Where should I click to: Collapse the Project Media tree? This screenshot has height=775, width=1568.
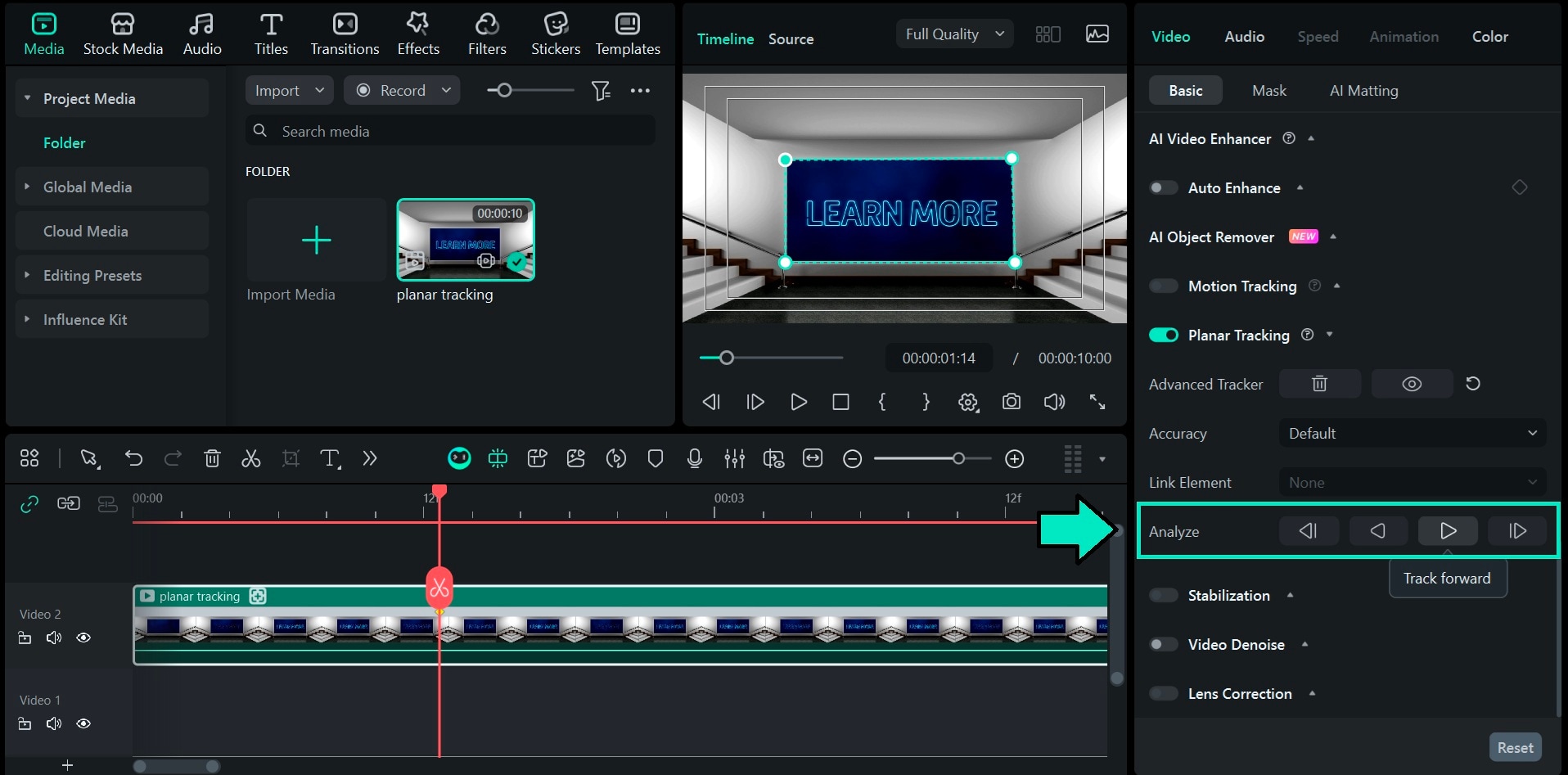(27, 98)
